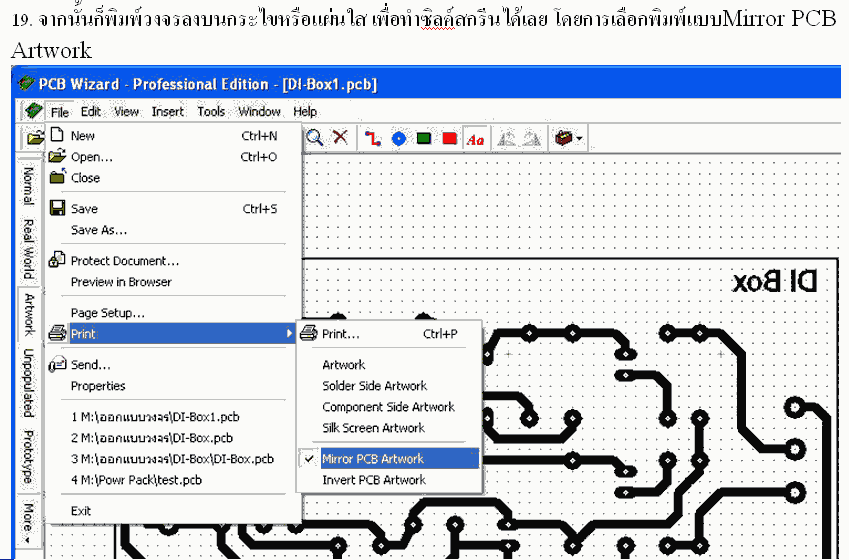849x560 pixels.
Task: Choose Open... from the File menu
Action: 173,157
